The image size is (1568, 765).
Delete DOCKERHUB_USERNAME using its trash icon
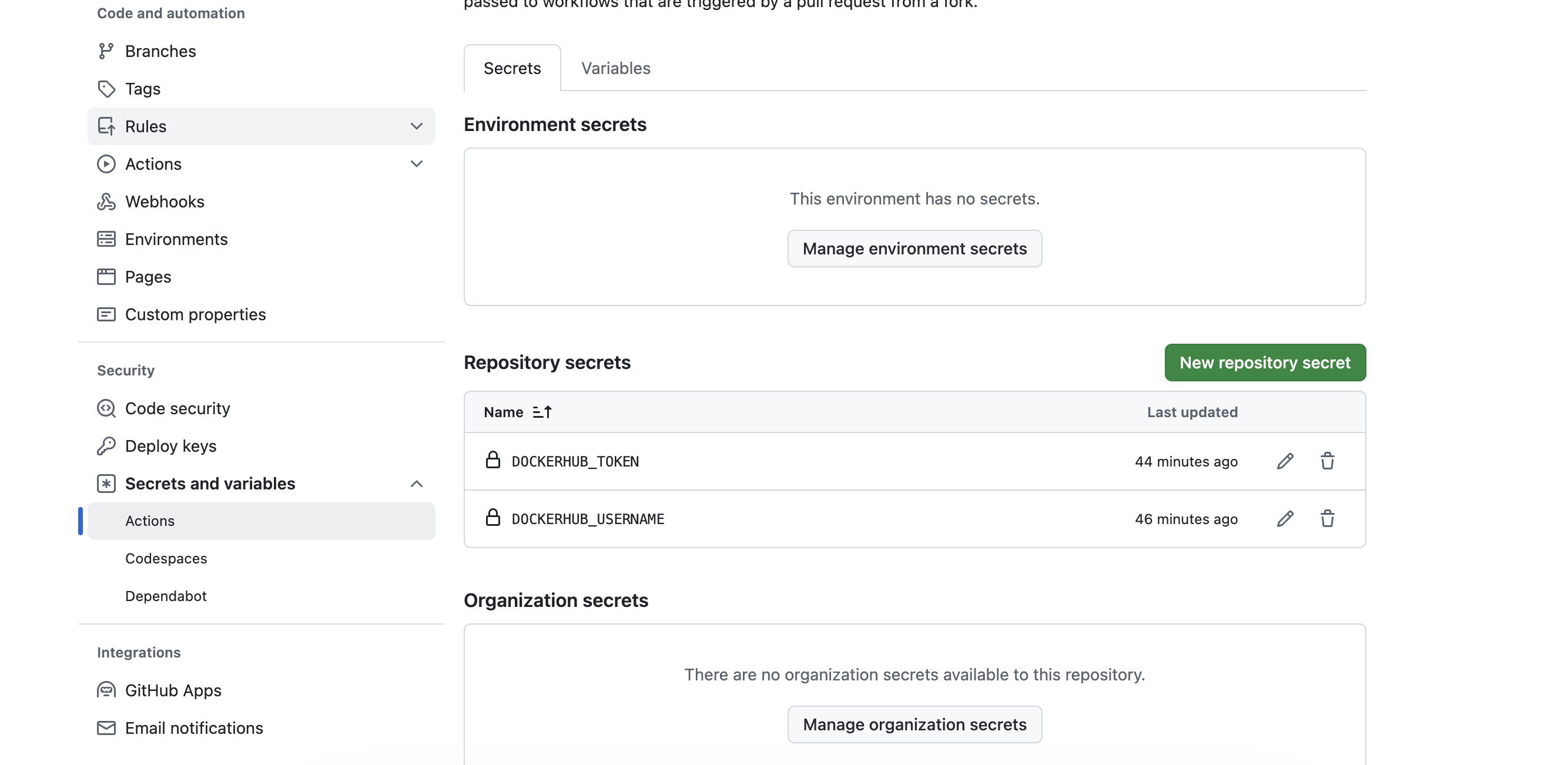[1327, 519]
